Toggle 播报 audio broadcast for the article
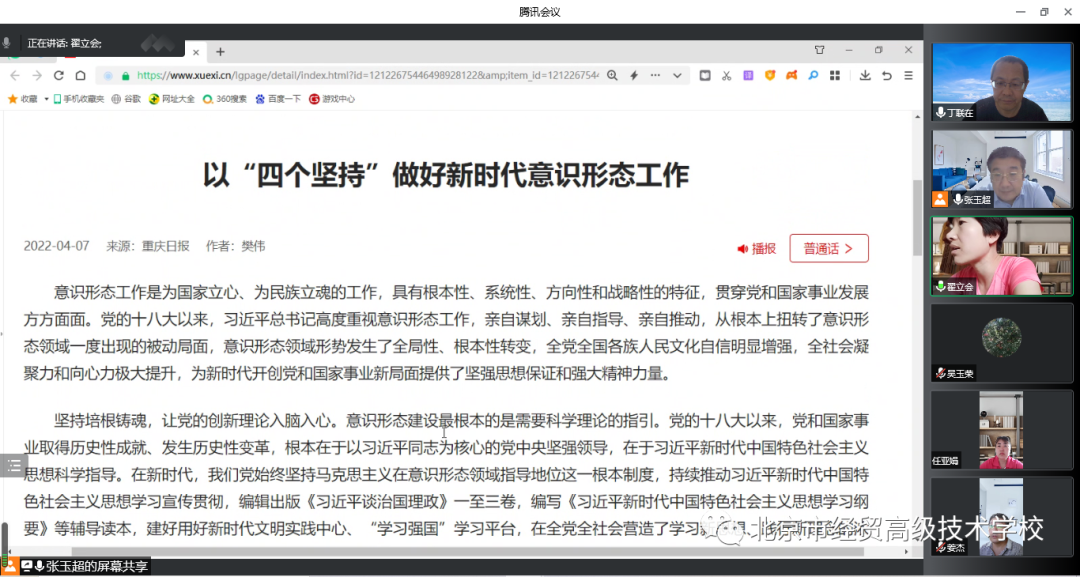The height and width of the screenshot is (577, 1080). (x=757, y=248)
